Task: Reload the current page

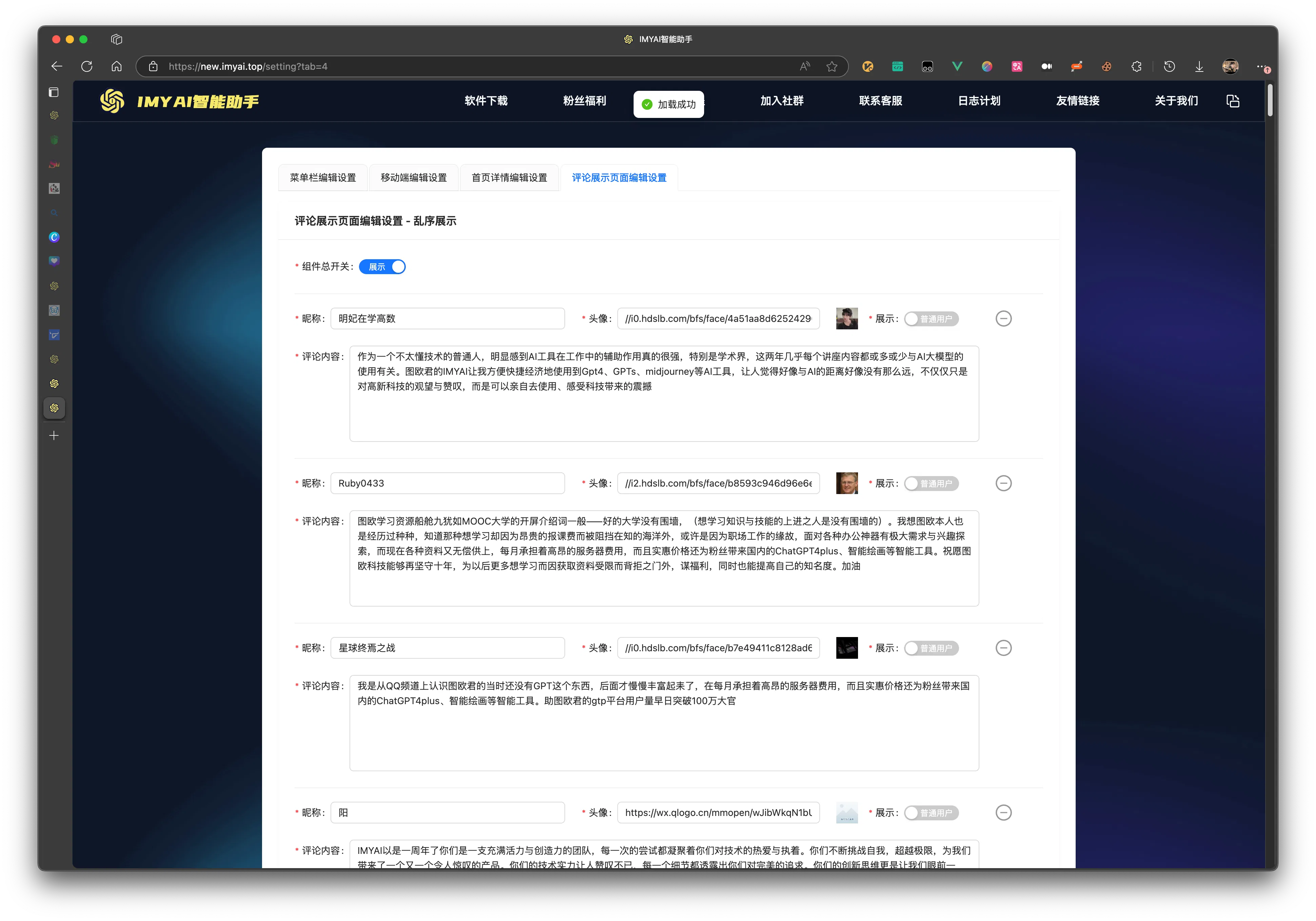Action: (x=86, y=66)
